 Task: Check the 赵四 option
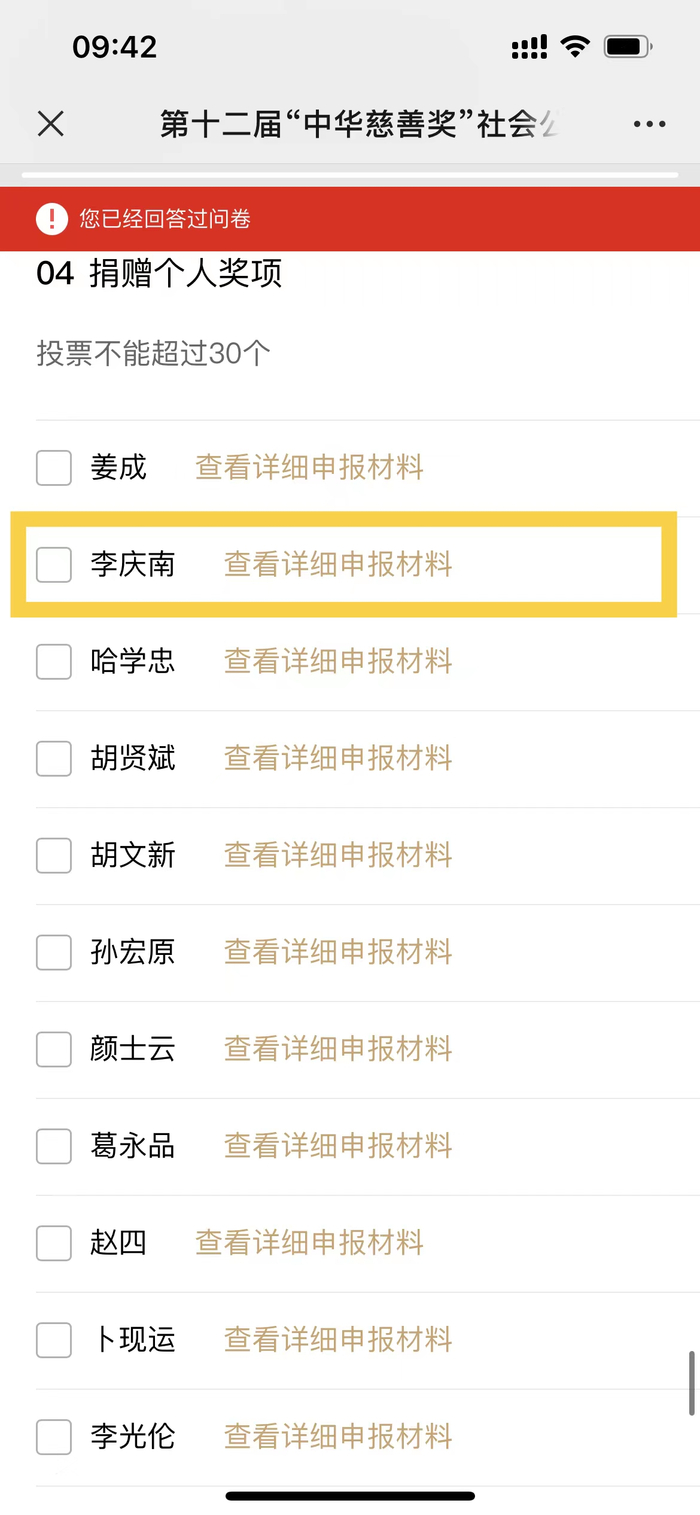(54, 1243)
